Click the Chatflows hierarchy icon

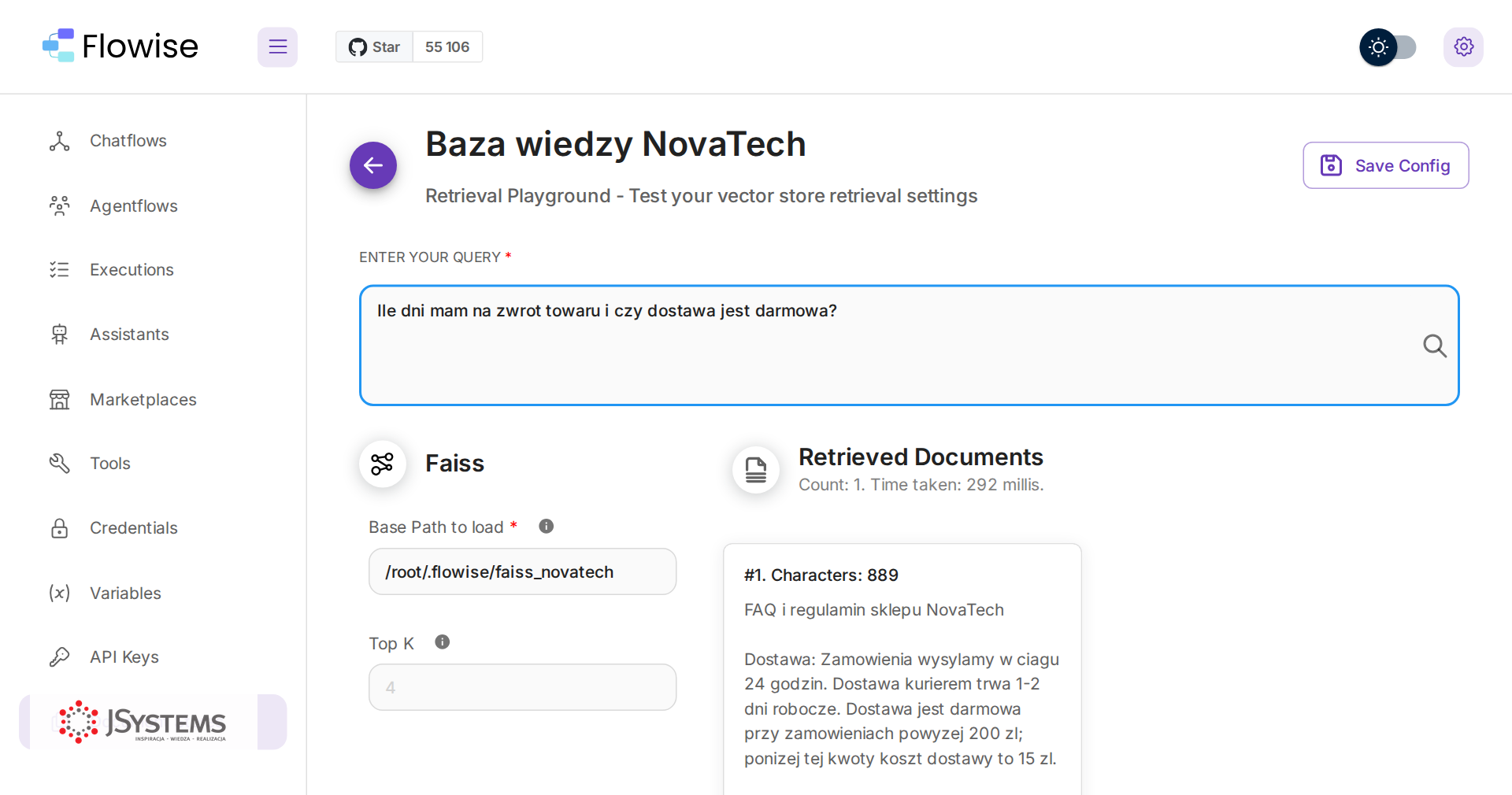point(60,141)
